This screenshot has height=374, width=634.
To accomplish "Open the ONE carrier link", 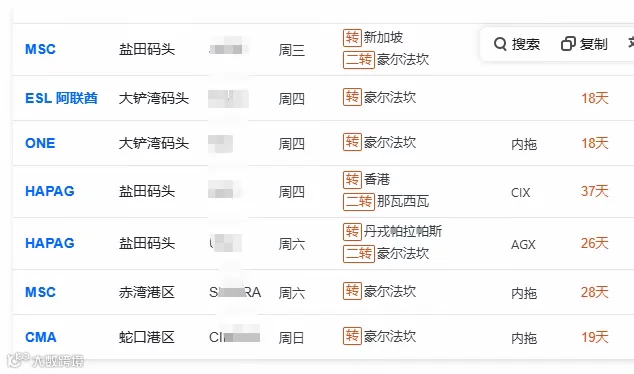I will click(x=40, y=143).
